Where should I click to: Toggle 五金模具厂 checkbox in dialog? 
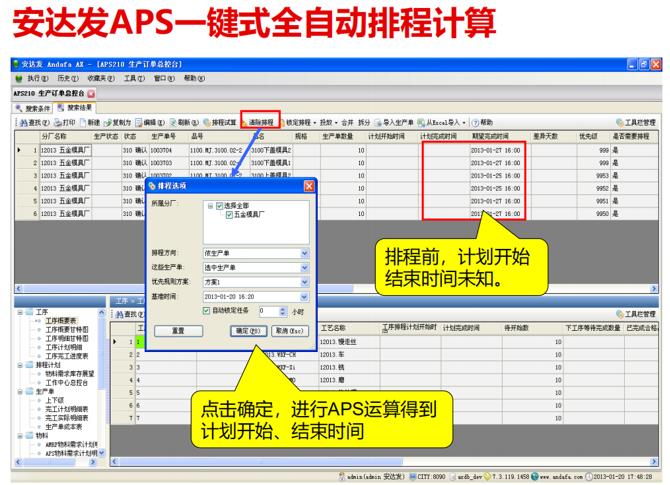click(x=229, y=215)
